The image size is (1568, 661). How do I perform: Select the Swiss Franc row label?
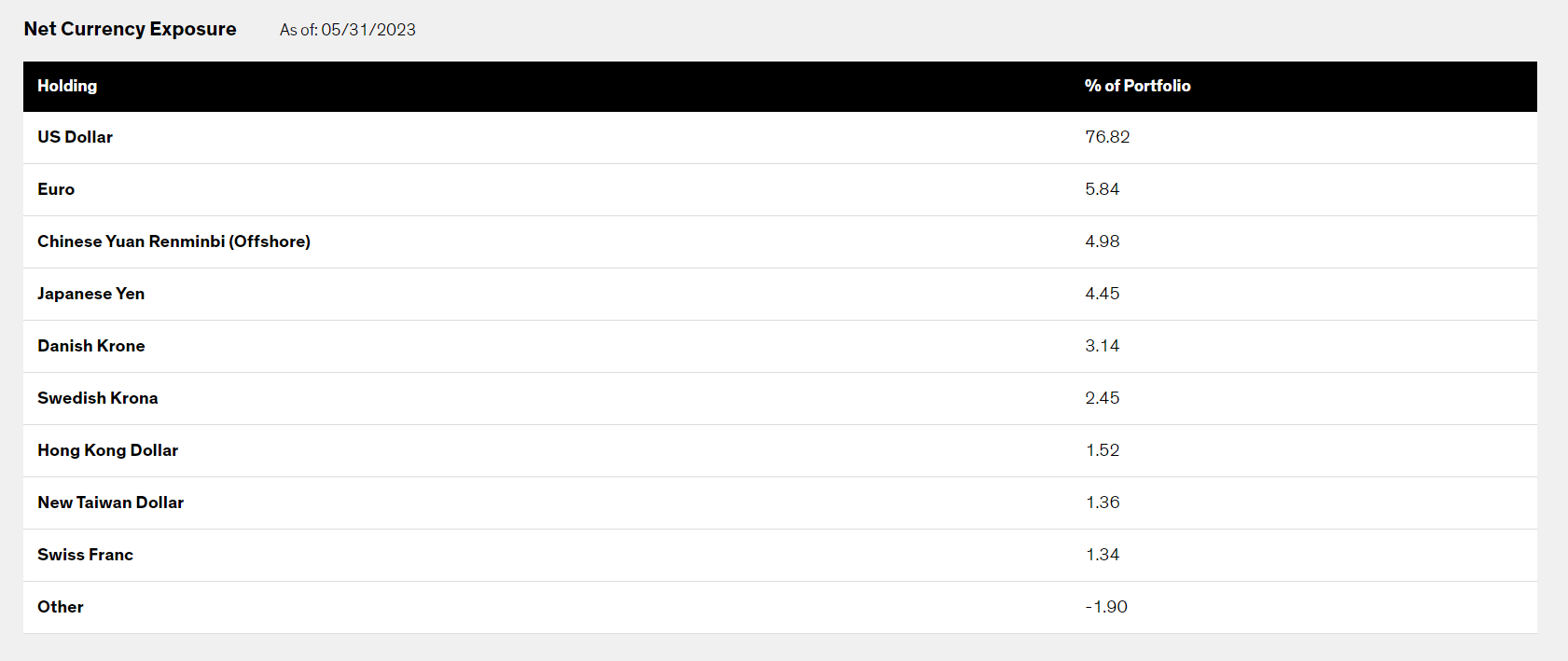[x=85, y=555]
